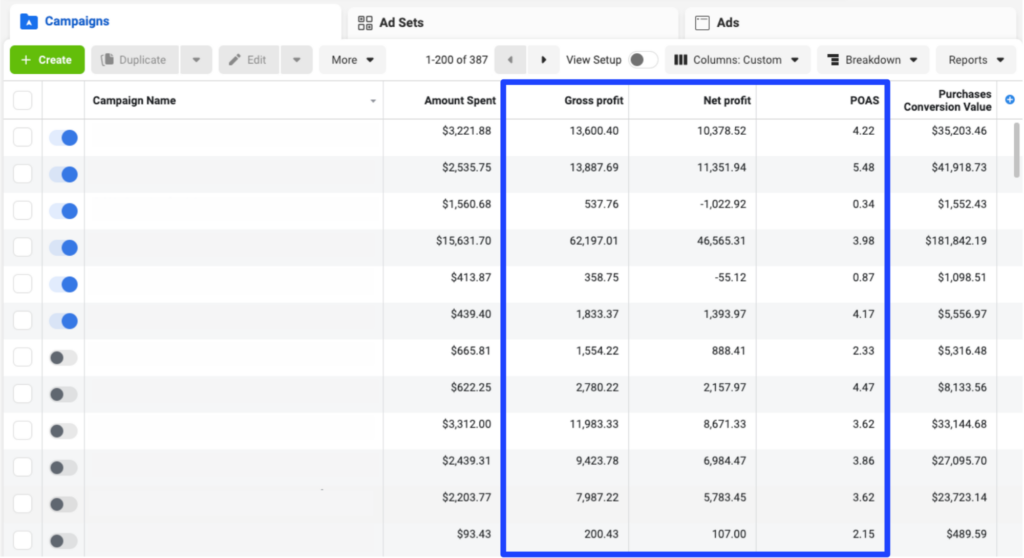The width and height of the screenshot is (1024, 558).
Task: Click the Edit pencil button
Action: [x=249, y=59]
